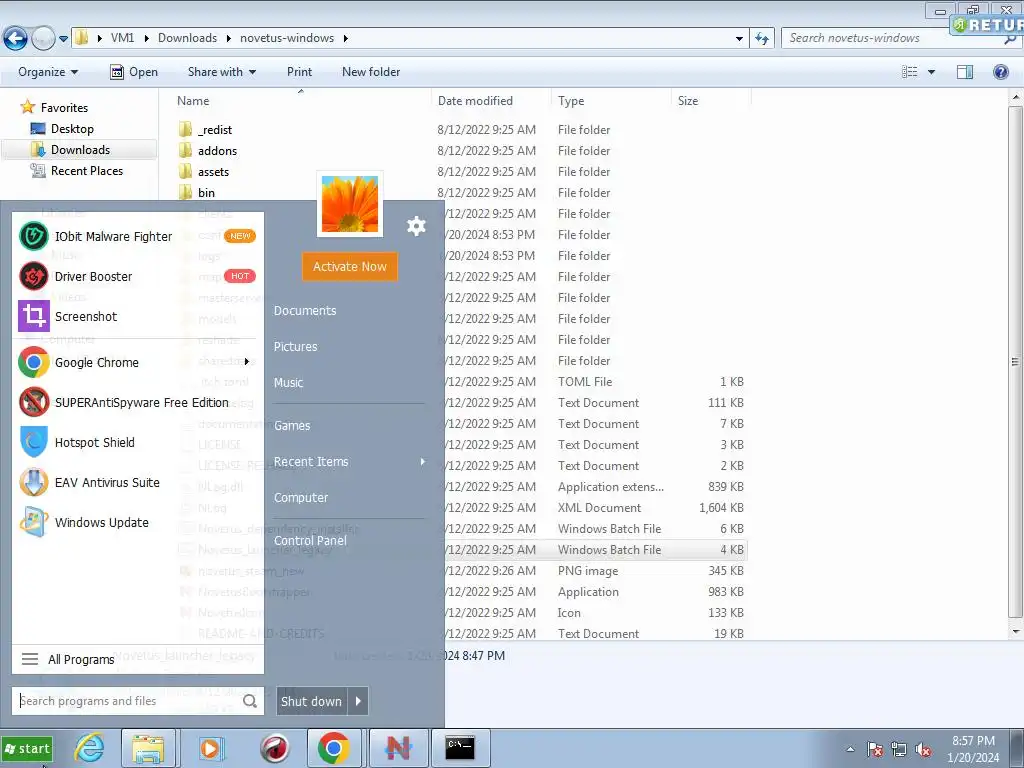Select the assets folder
The height and width of the screenshot is (768, 1024).
213,172
